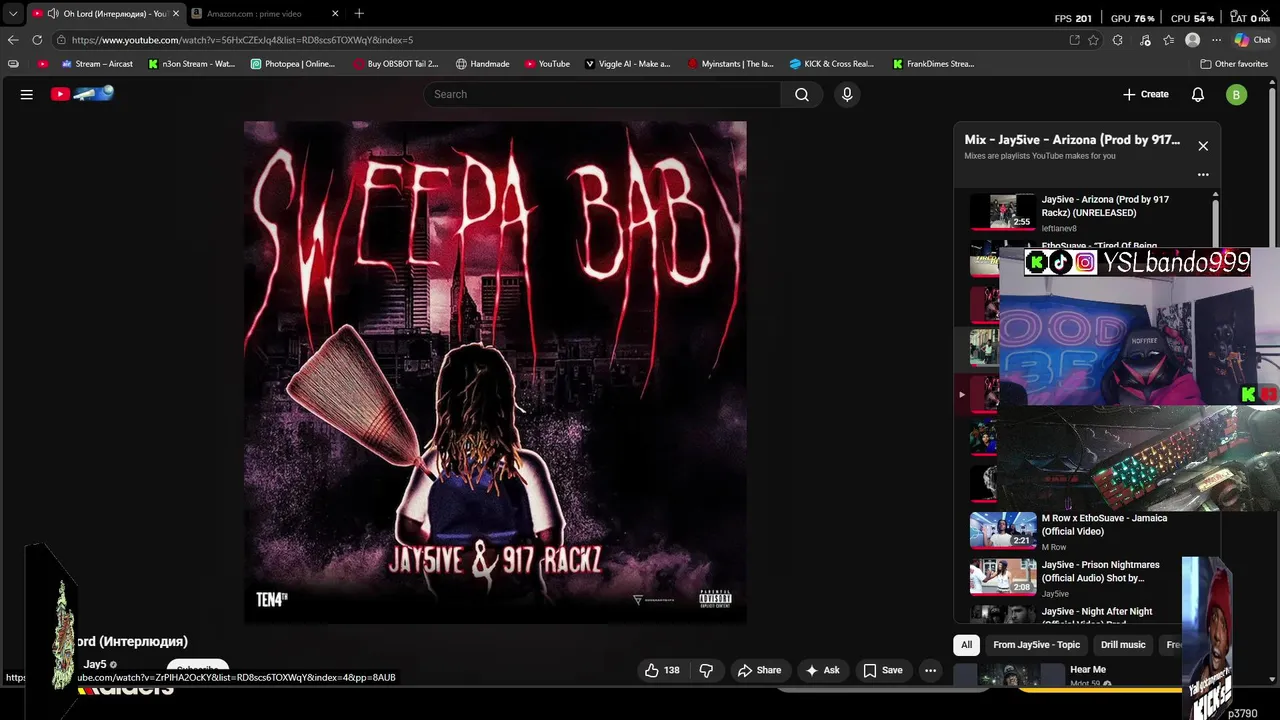Open n3on Stream bookmark
This screenshot has width=1280, height=720.
(191, 64)
